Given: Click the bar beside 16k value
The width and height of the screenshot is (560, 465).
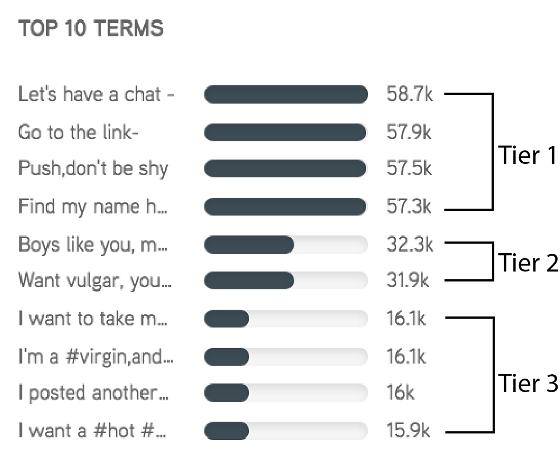Looking at the screenshot, I should click(286, 393).
